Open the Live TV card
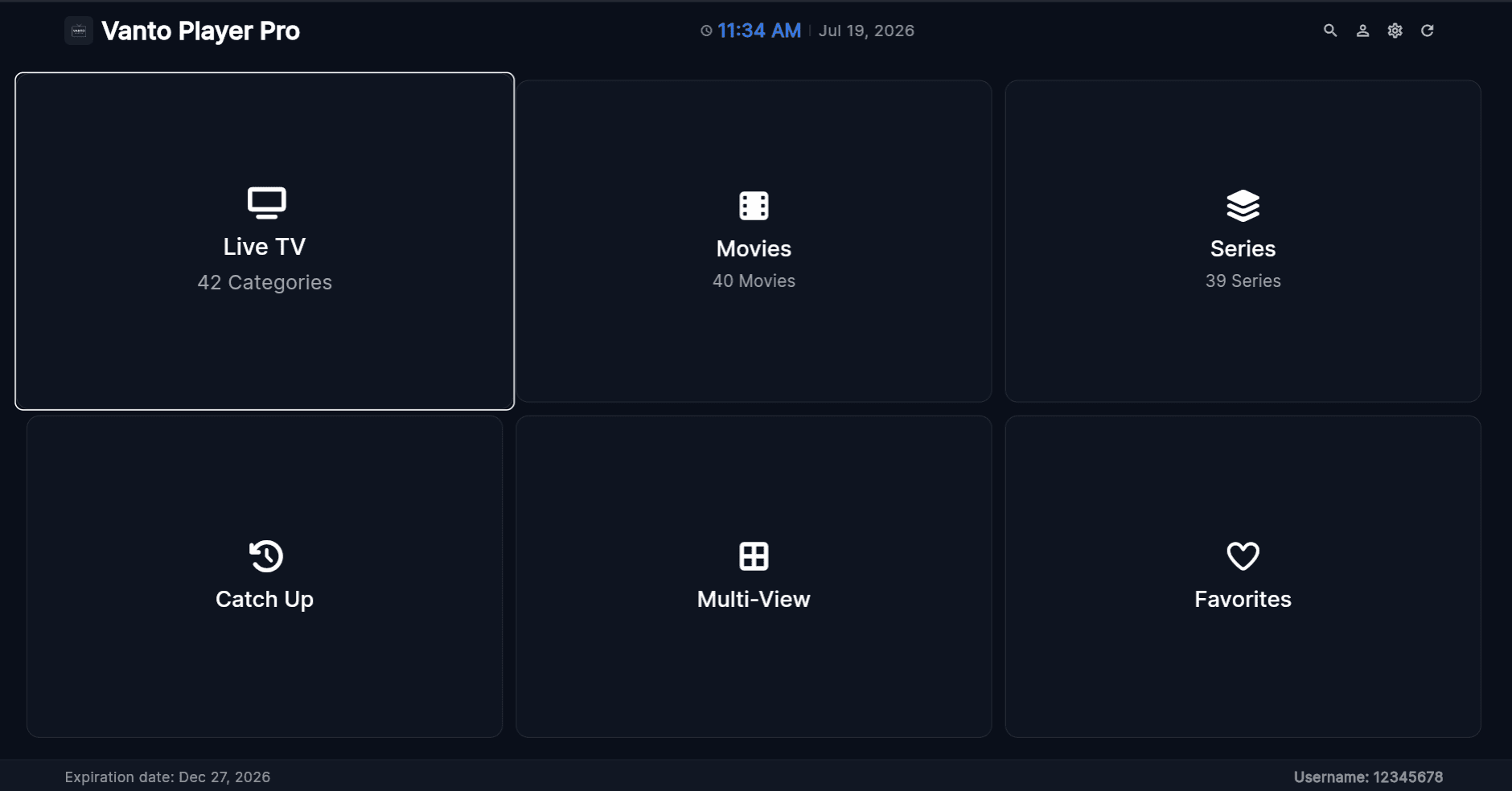 [265, 241]
